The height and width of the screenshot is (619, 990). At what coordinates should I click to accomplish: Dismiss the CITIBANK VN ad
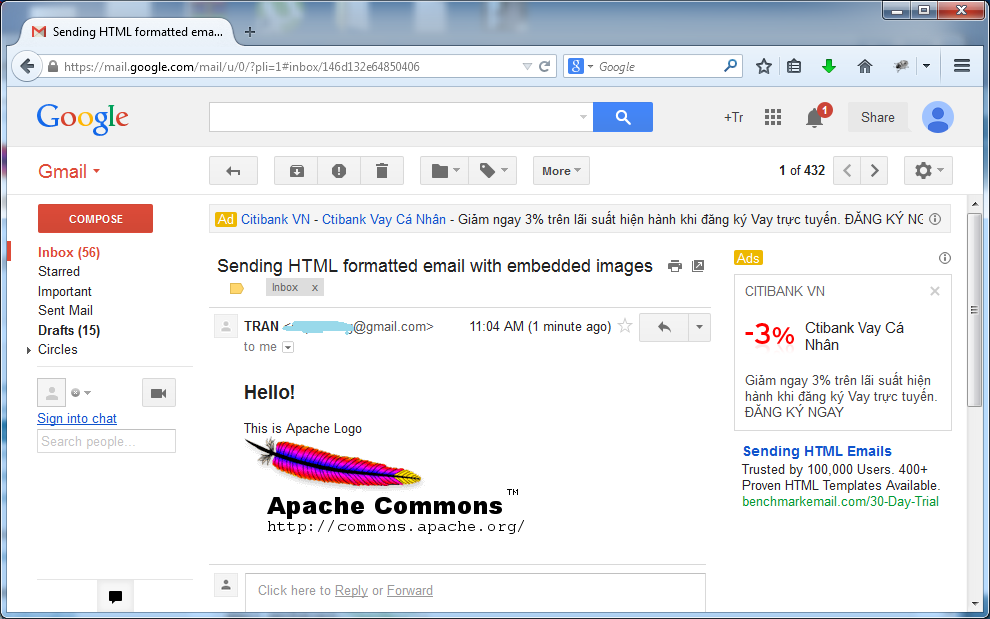(x=934, y=291)
